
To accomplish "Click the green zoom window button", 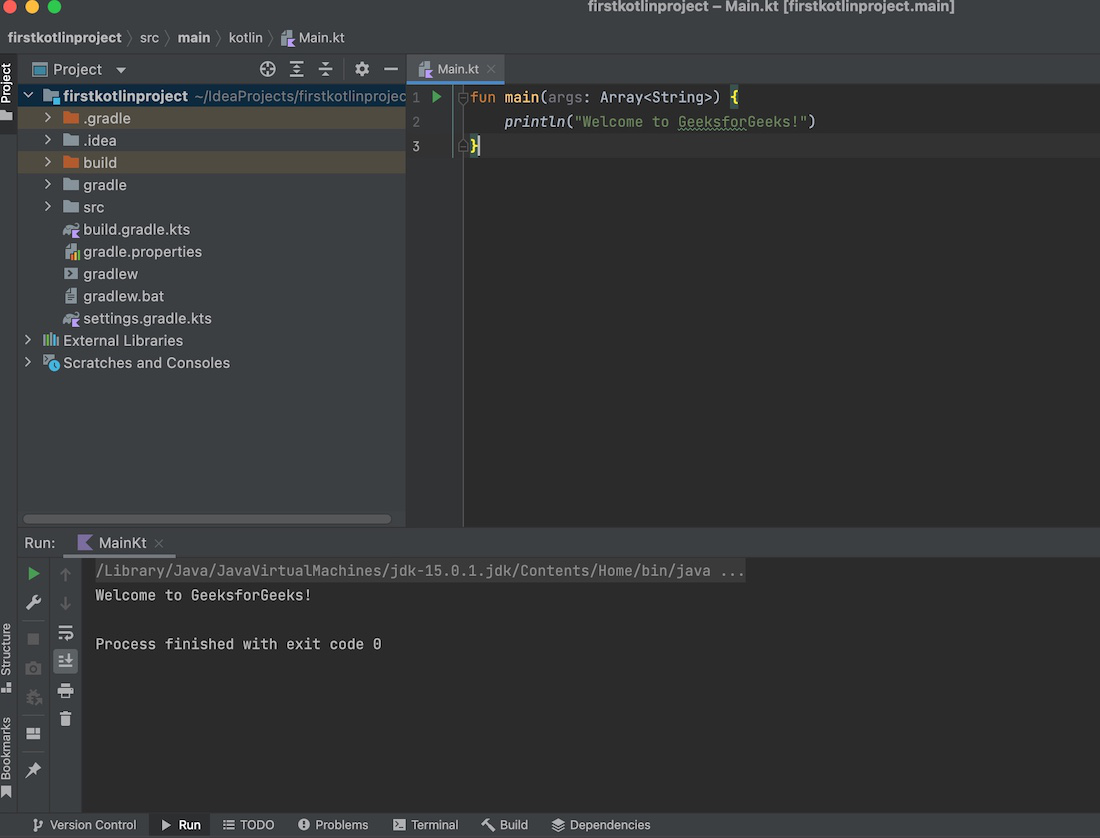I will (54, 6).
